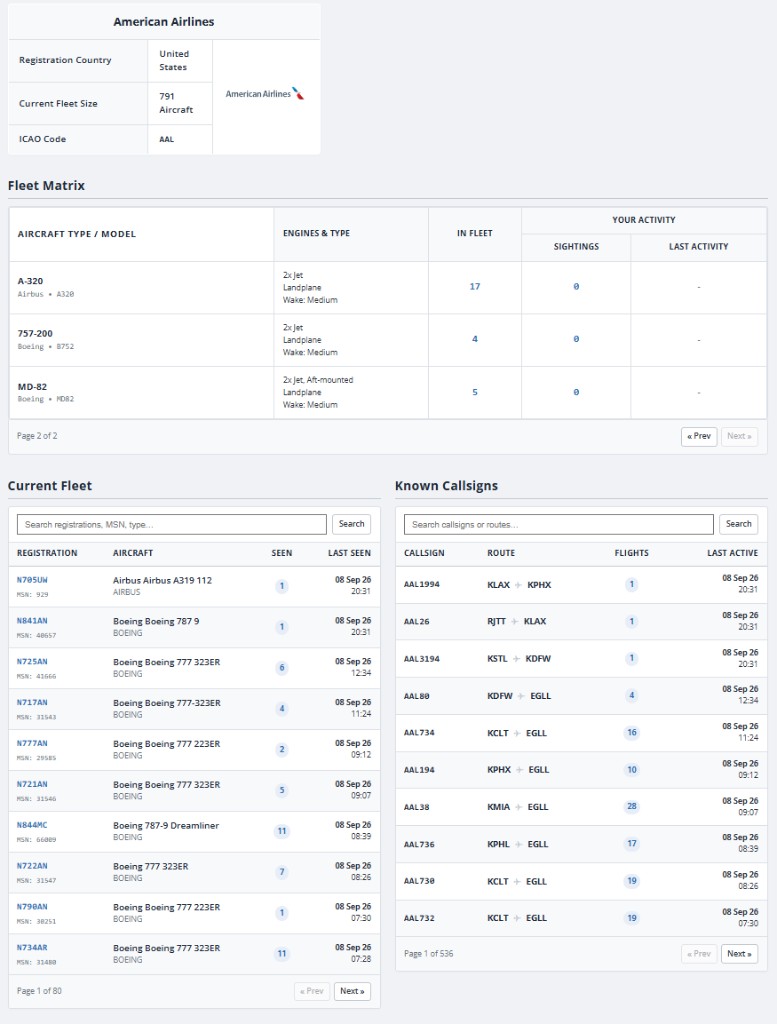The width and height of the screenshot is (777, 1024).
Task: Select callsign AAL732
Action: [x=419, y=918]
